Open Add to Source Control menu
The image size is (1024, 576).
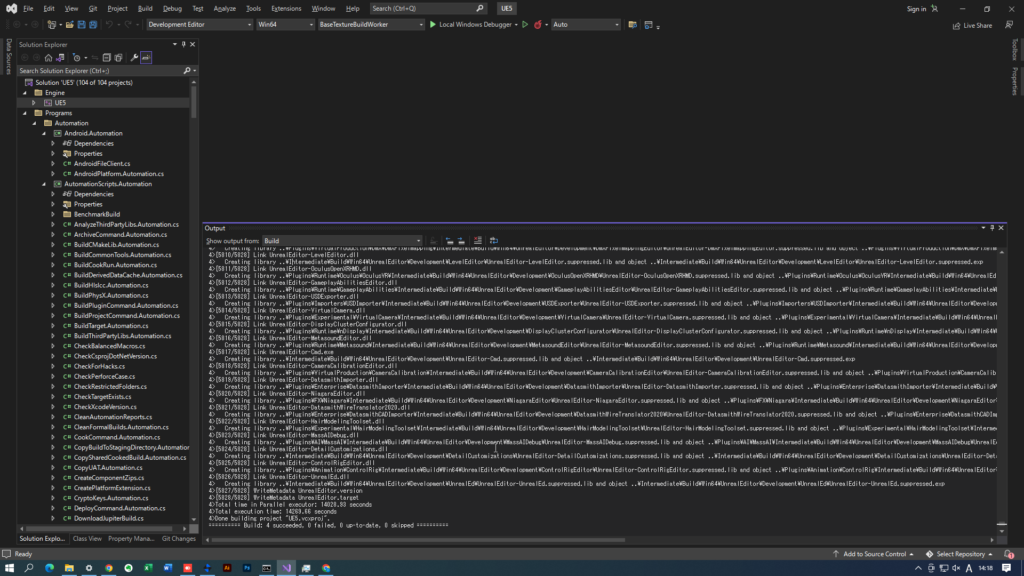(872, 554)
